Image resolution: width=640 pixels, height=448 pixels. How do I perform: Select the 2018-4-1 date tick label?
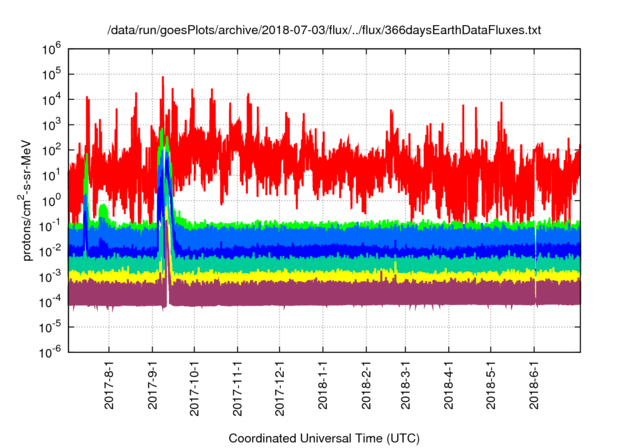[449, 385]
